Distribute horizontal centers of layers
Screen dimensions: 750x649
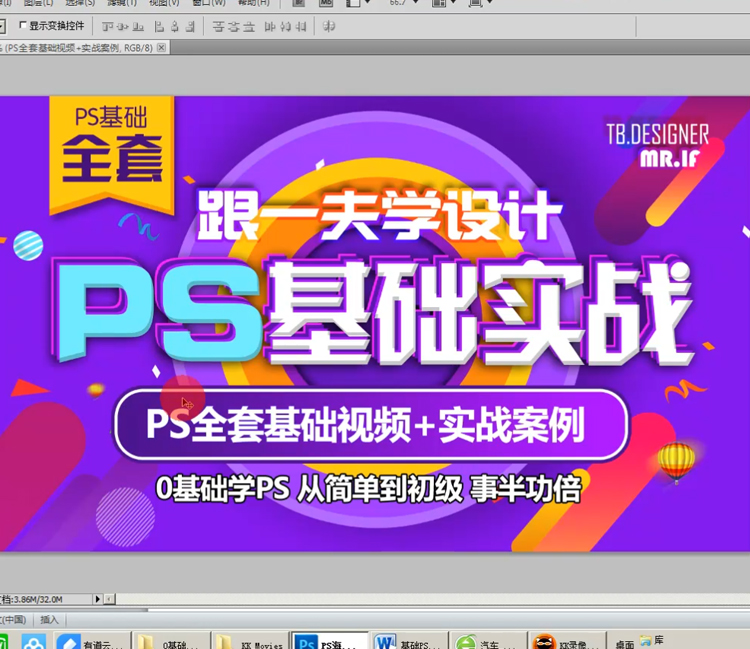point(286,27)
